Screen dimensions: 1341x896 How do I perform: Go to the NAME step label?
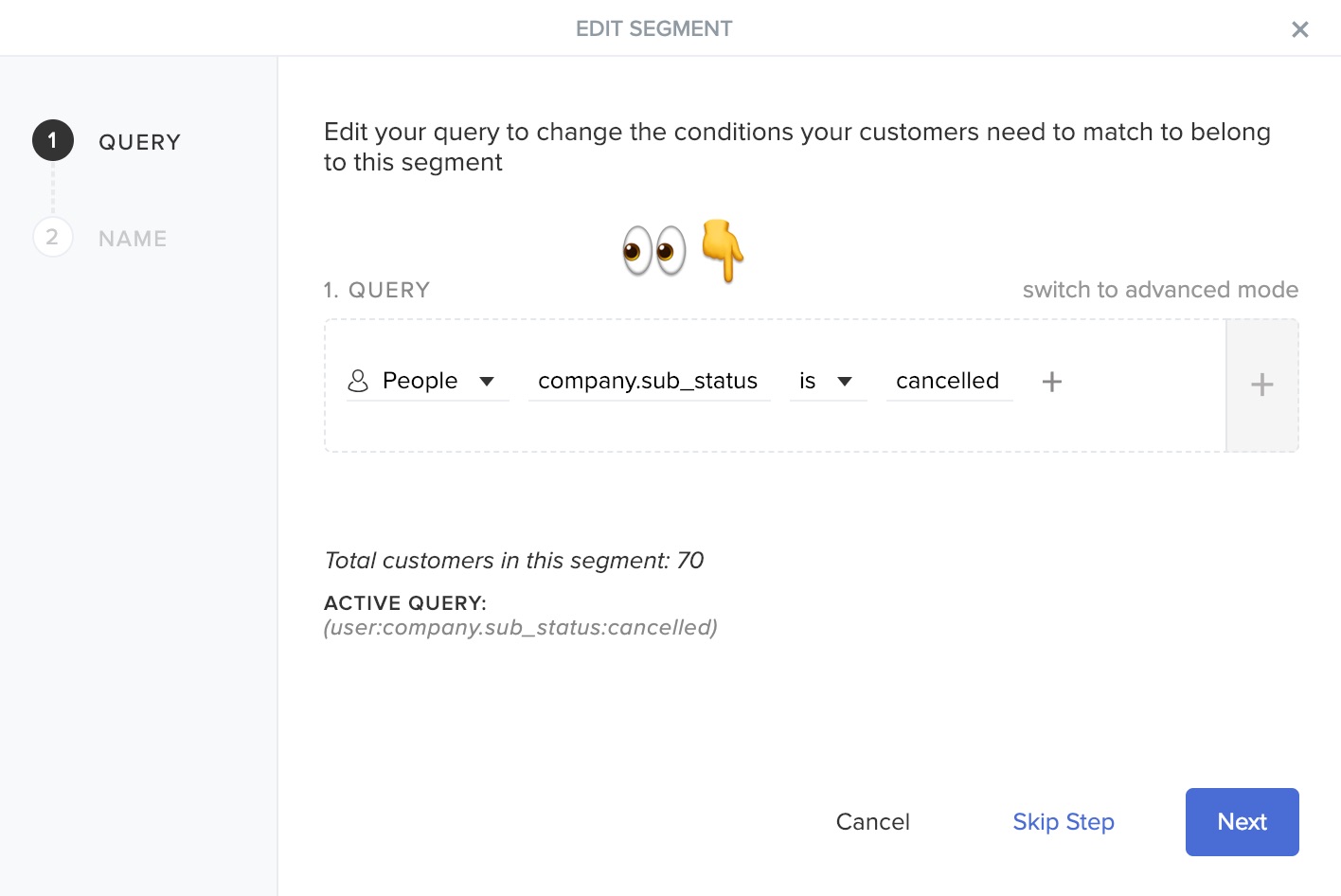pos(133,239)
